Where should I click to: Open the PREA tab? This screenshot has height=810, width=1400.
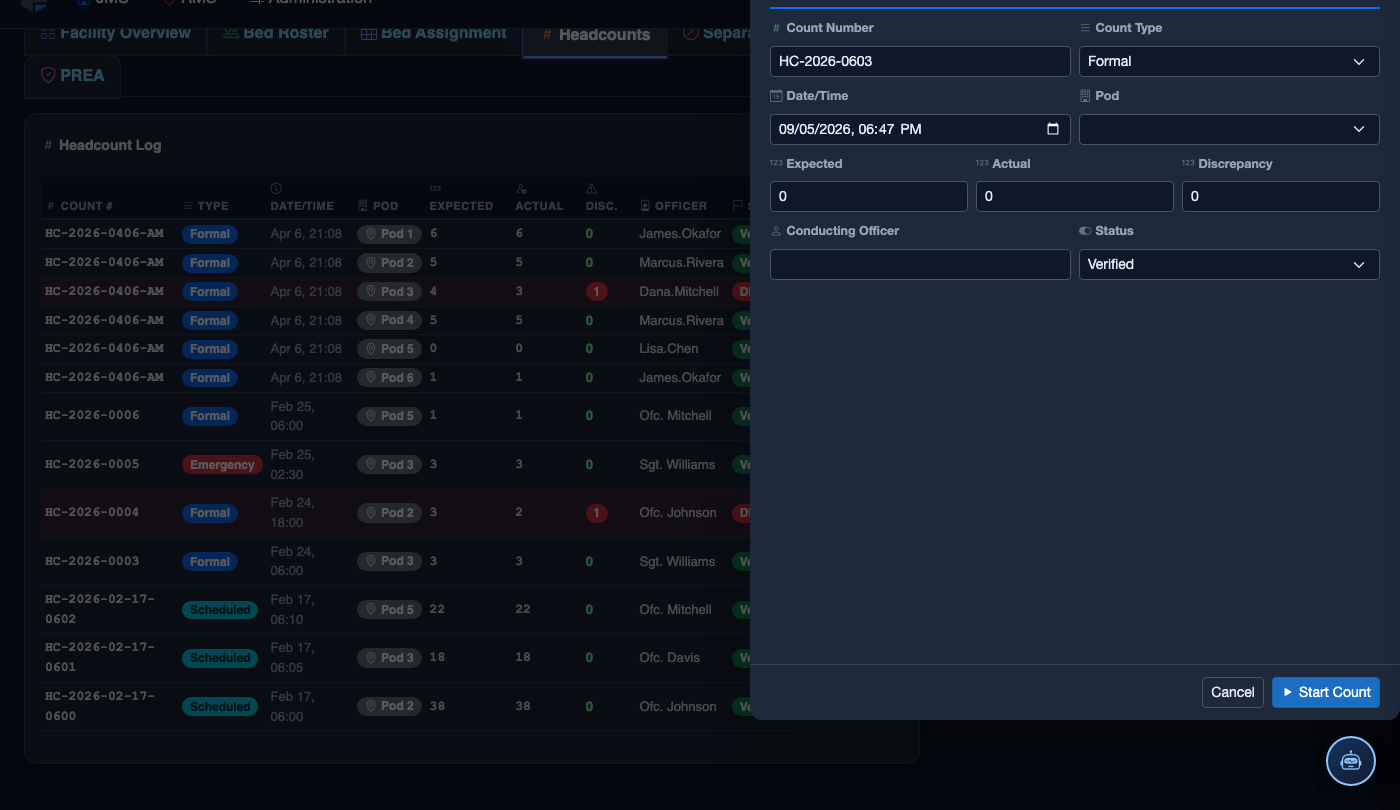coord(73,75)
